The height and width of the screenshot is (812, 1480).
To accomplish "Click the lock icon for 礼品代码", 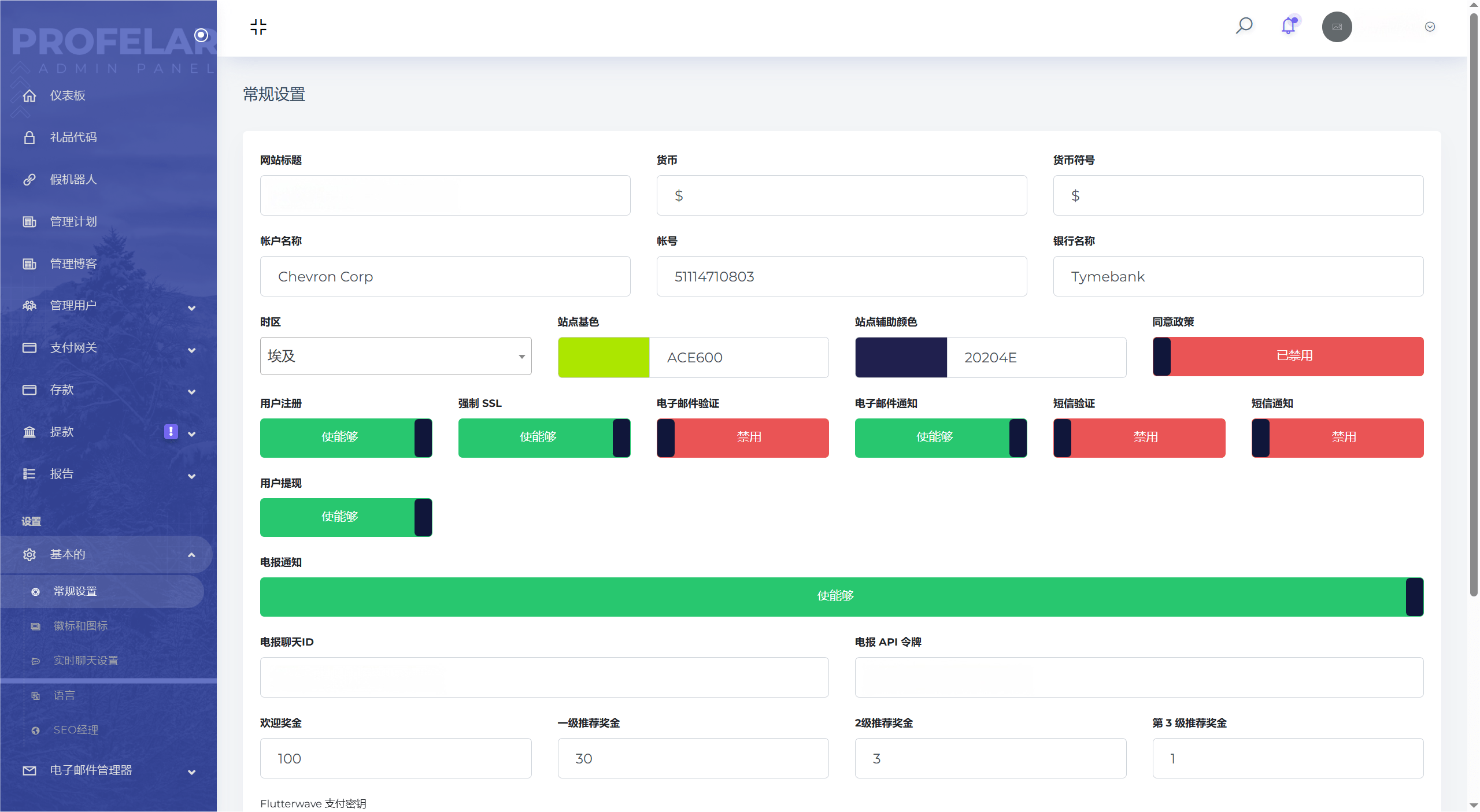I will (29, 138).
